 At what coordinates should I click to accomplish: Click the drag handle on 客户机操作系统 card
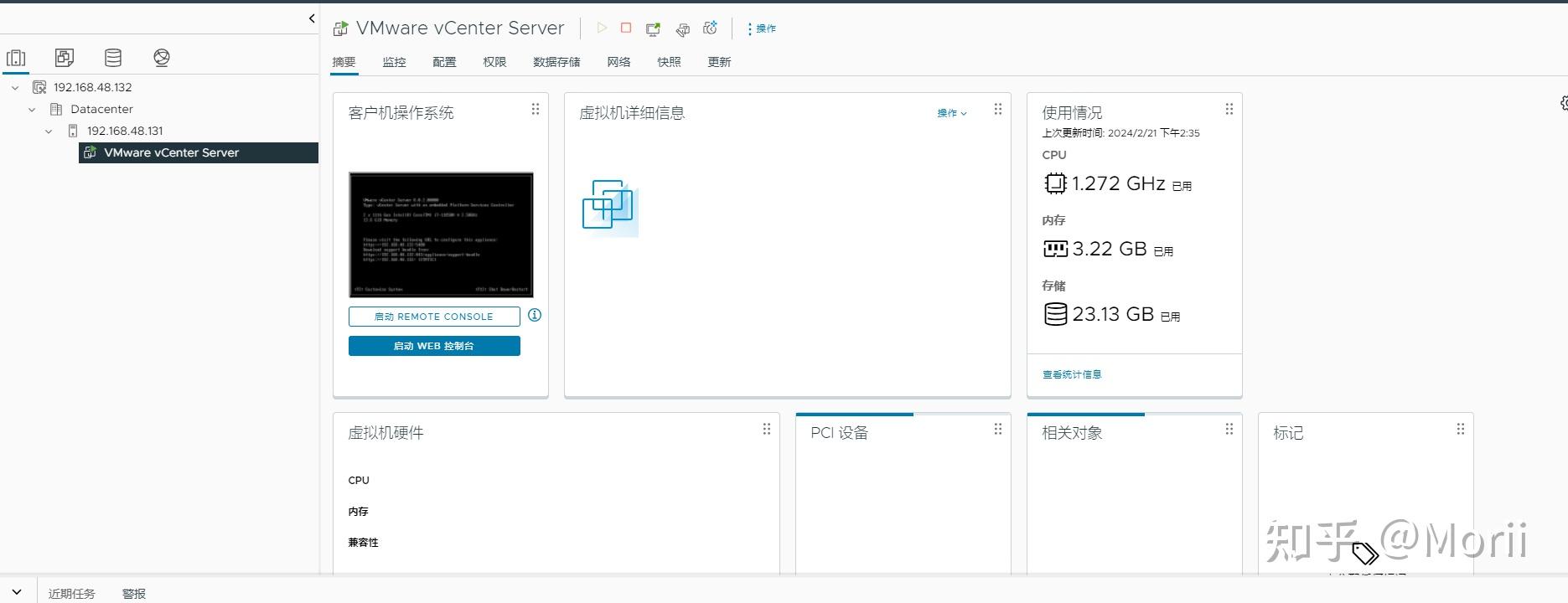pyautogui.click(x=536, y=110)
